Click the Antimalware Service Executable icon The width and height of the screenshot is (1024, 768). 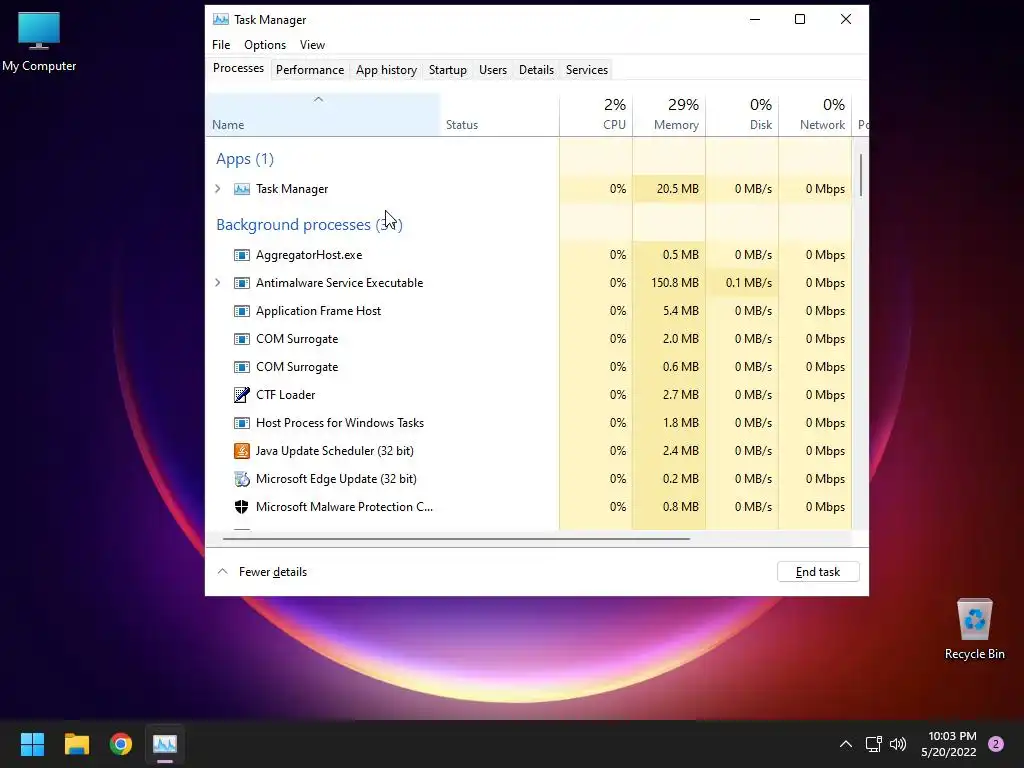point(242,283)
